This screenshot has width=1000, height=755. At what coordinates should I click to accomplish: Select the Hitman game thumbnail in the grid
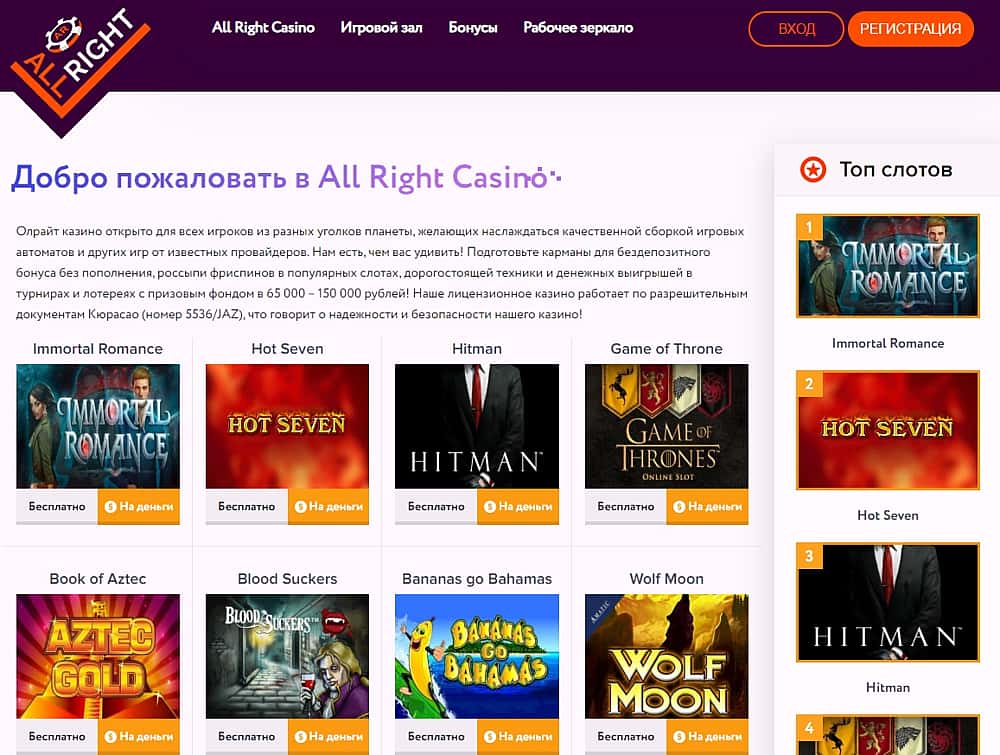[477, 426]
